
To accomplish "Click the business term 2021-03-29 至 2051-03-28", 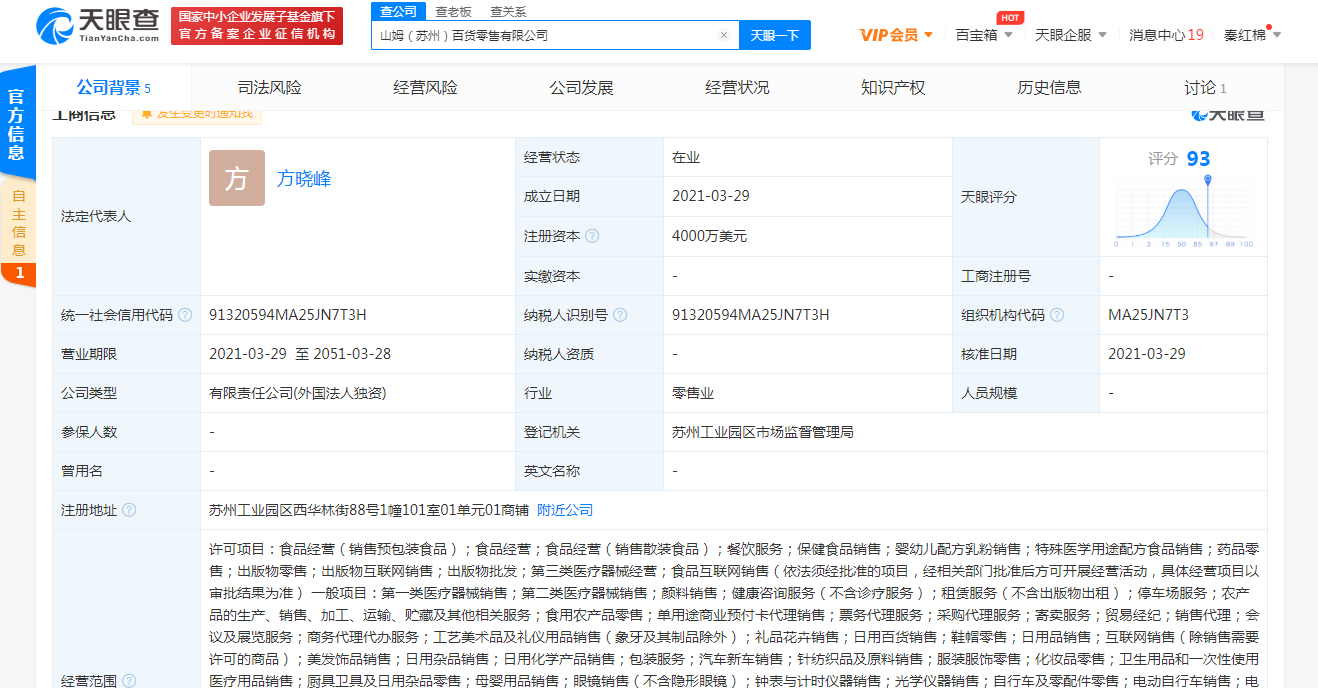I will [300, 354].
